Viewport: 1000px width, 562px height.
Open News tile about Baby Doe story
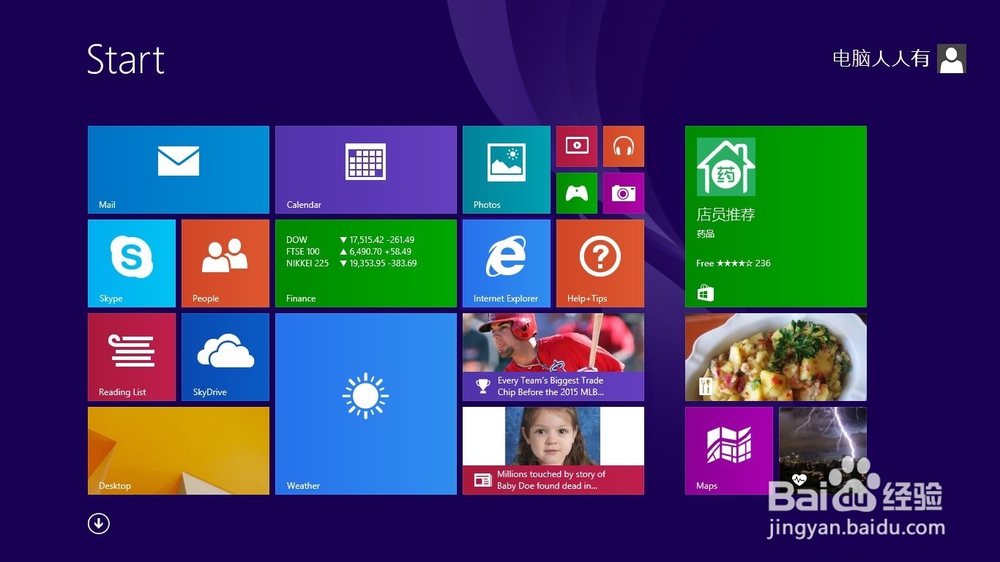point(554,451)
